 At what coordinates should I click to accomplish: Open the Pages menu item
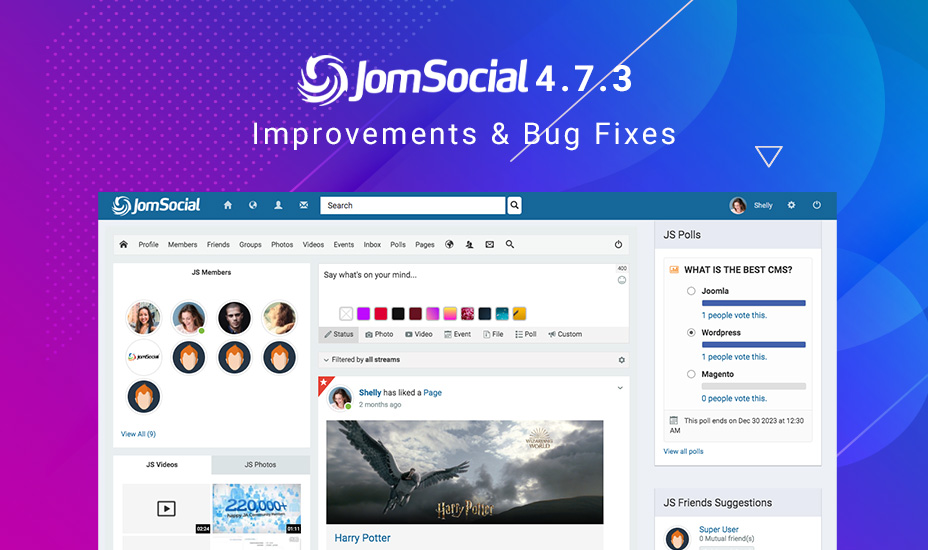coord(425,245)
